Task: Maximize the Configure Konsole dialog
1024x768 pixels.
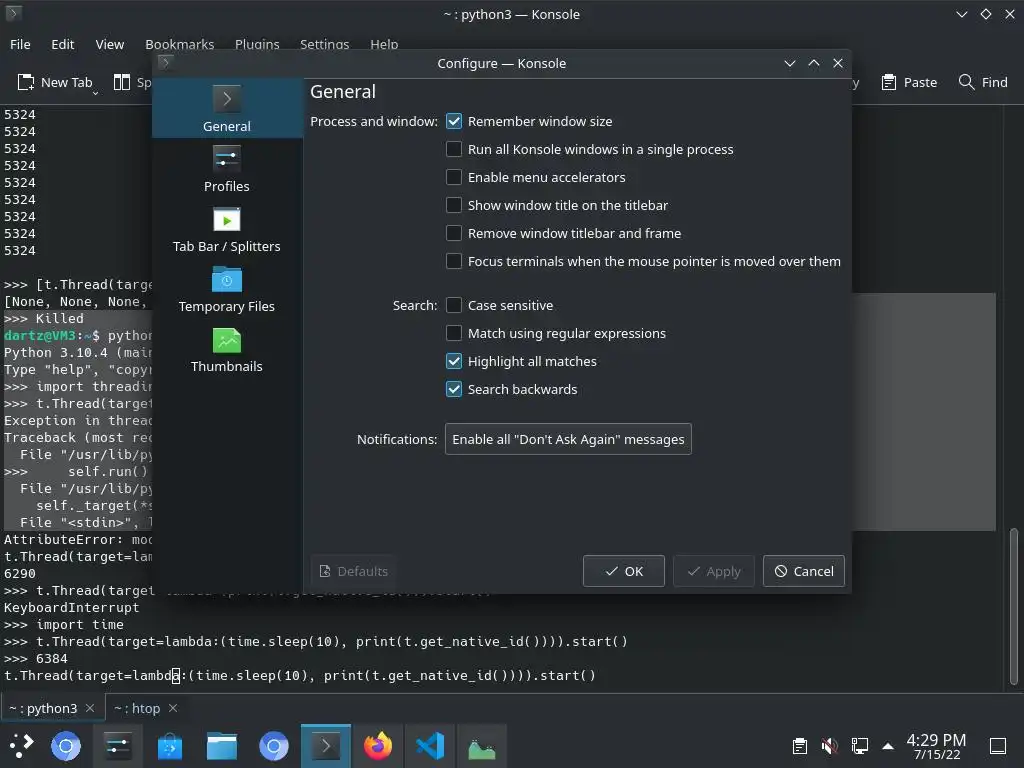Action: coord(814,63)
